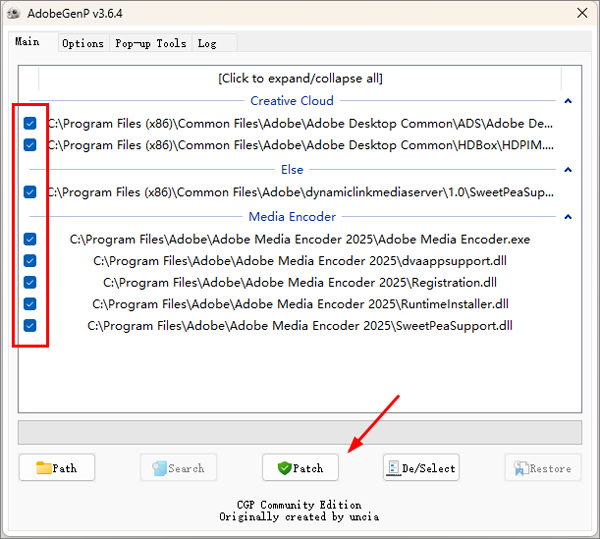Uncheck the Registration.dll checkbox
Screen dimensions: 600x539
[30, 282]
